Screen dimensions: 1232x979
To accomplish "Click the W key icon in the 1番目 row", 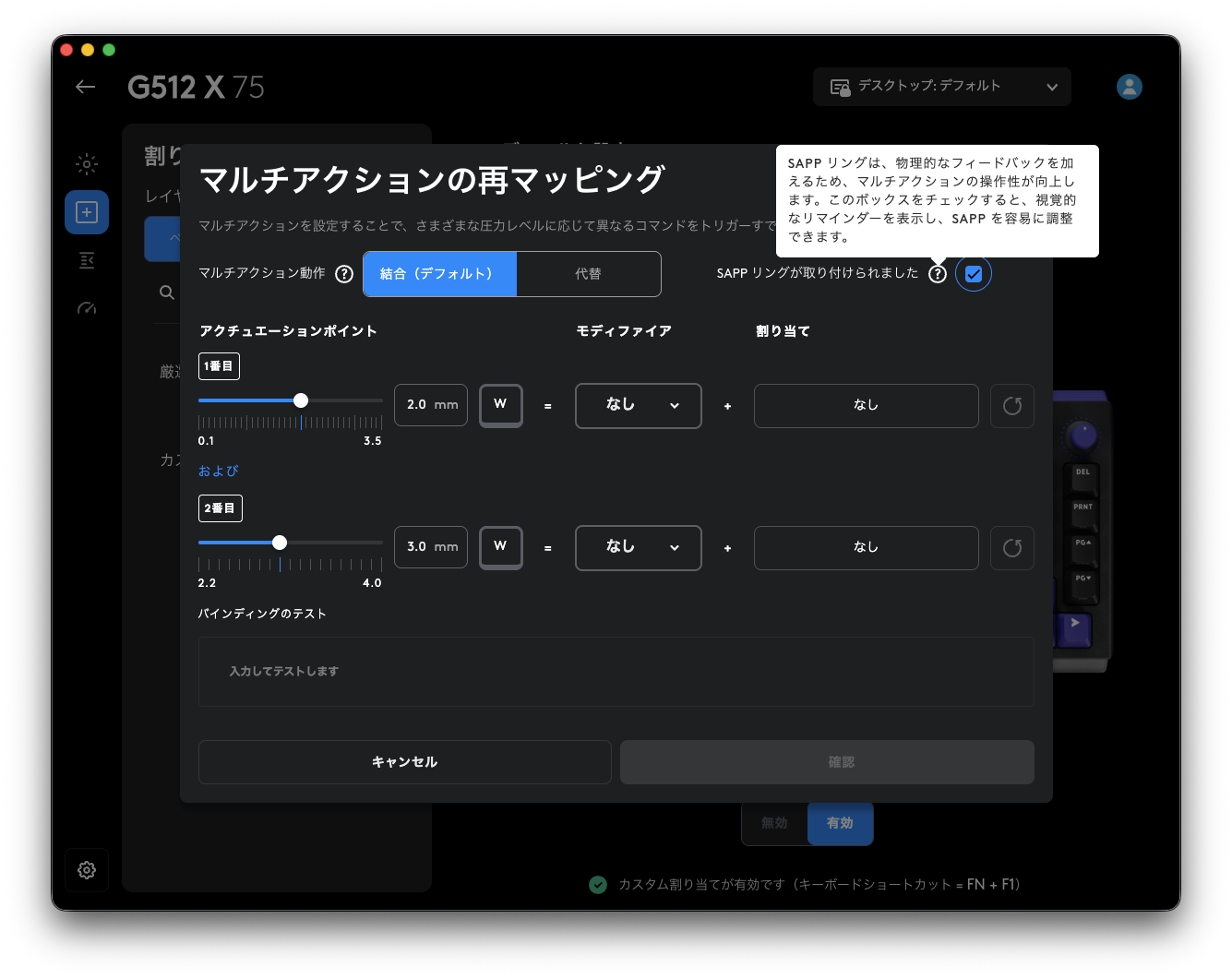I will pyautogui.click(x=501, y=405).
